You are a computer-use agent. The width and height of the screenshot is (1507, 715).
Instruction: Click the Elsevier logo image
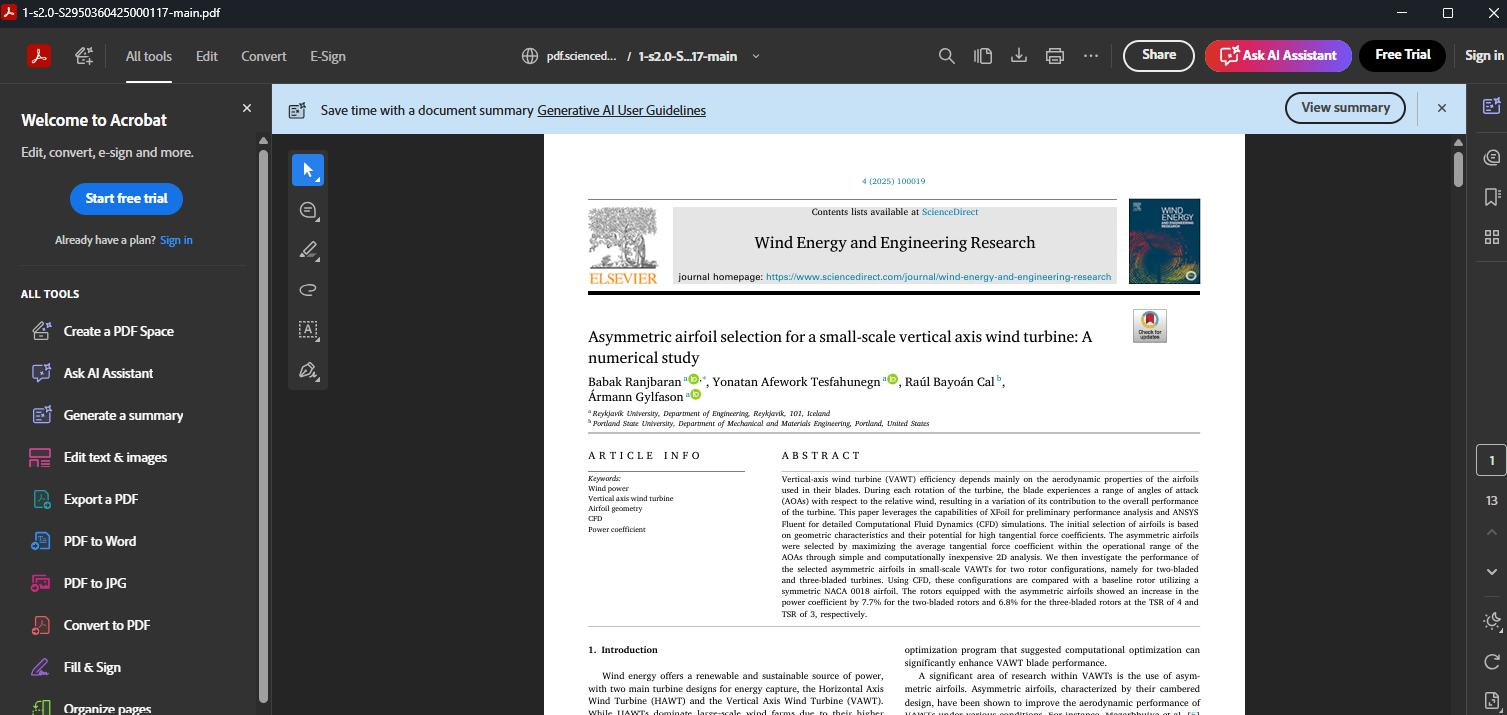tap(623, 246)
